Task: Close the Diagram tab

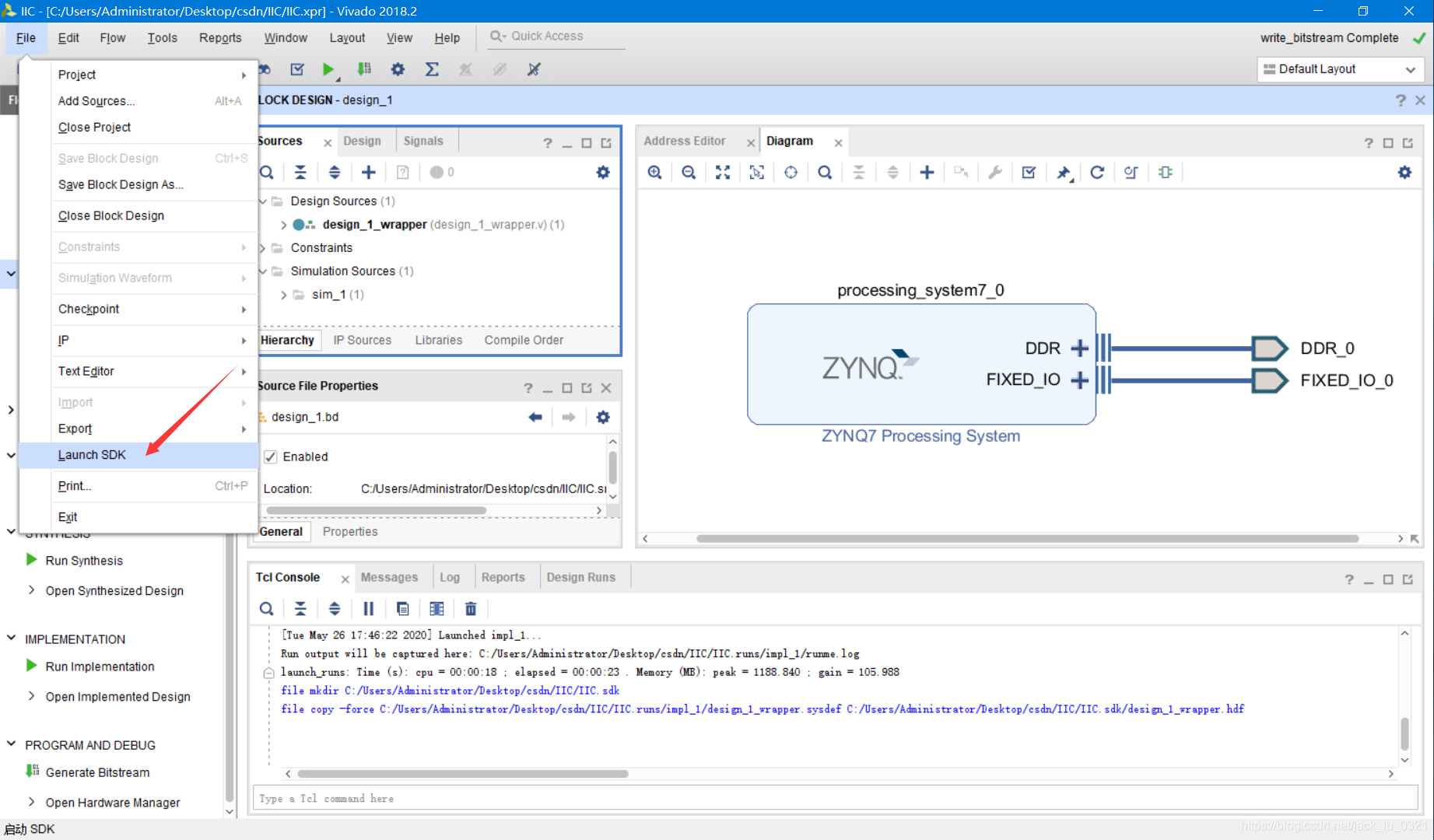Action: coord(838,142)
